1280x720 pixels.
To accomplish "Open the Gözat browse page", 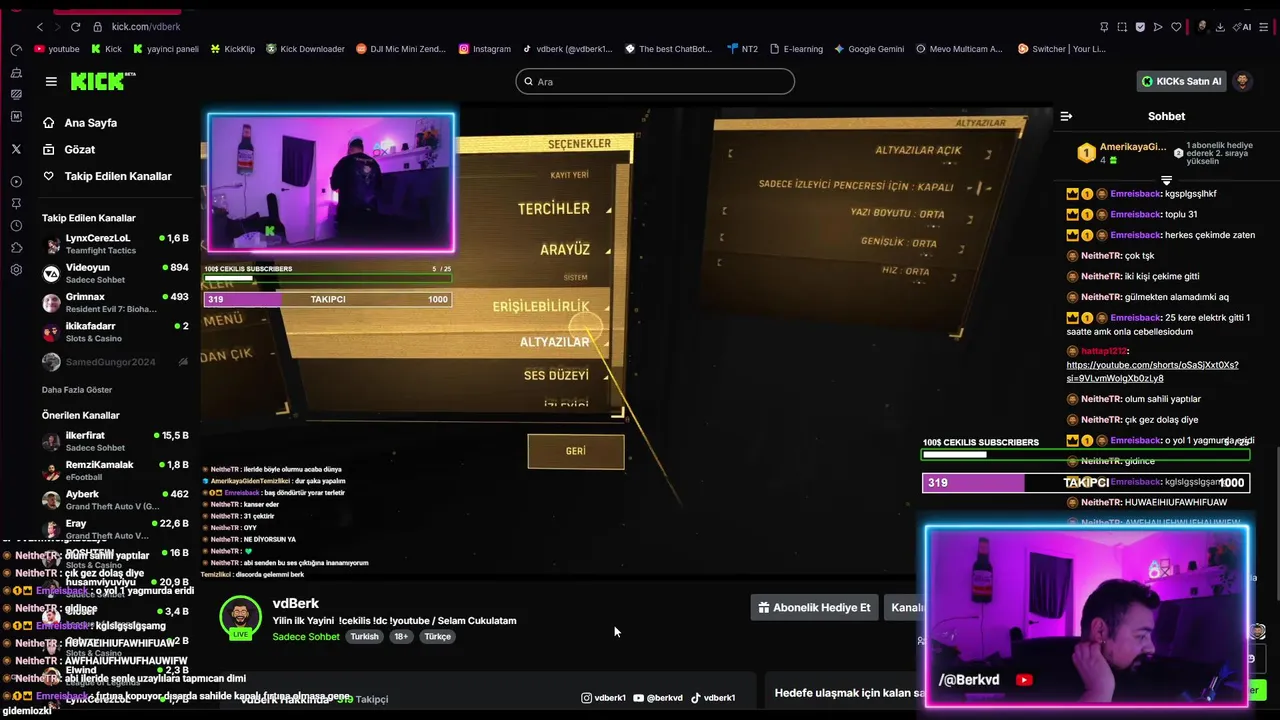I will point(69,150).
